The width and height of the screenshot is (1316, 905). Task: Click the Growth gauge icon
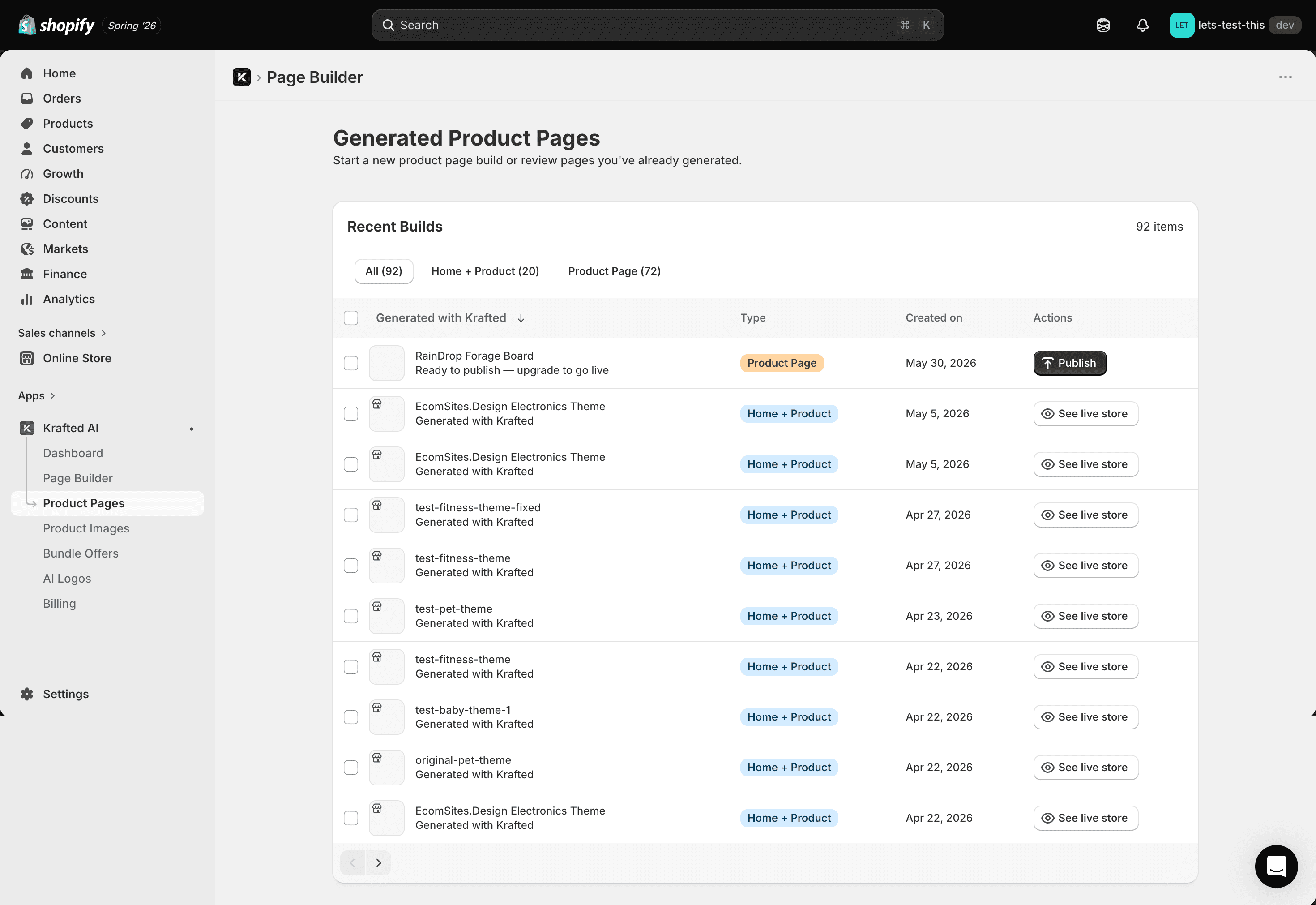point(27,173)
